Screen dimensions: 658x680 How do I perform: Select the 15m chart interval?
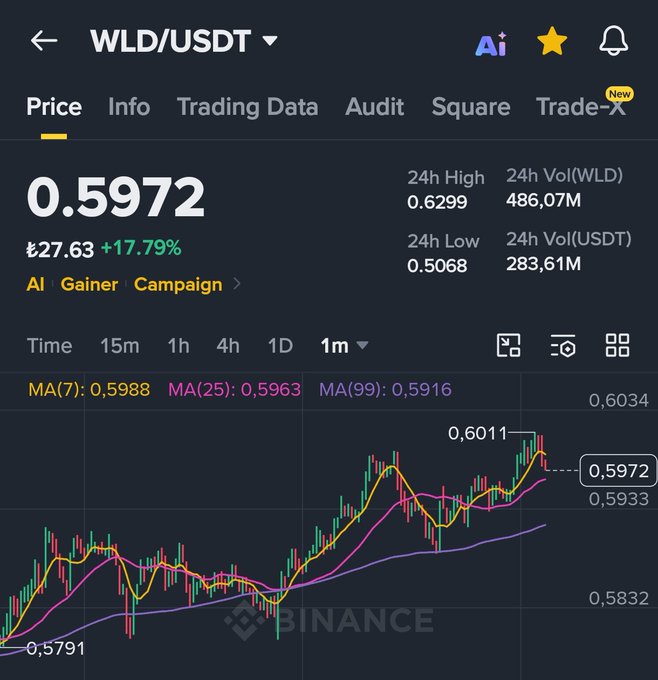[120, 346]
